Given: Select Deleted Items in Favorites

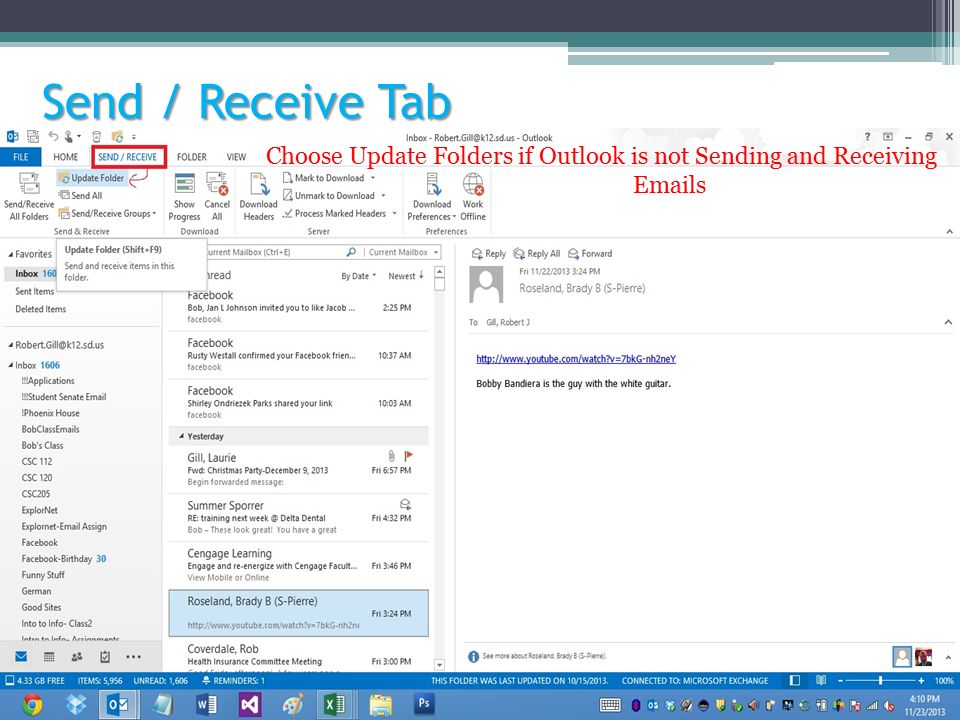Looking at the screenshot, I should coord(40,309).
